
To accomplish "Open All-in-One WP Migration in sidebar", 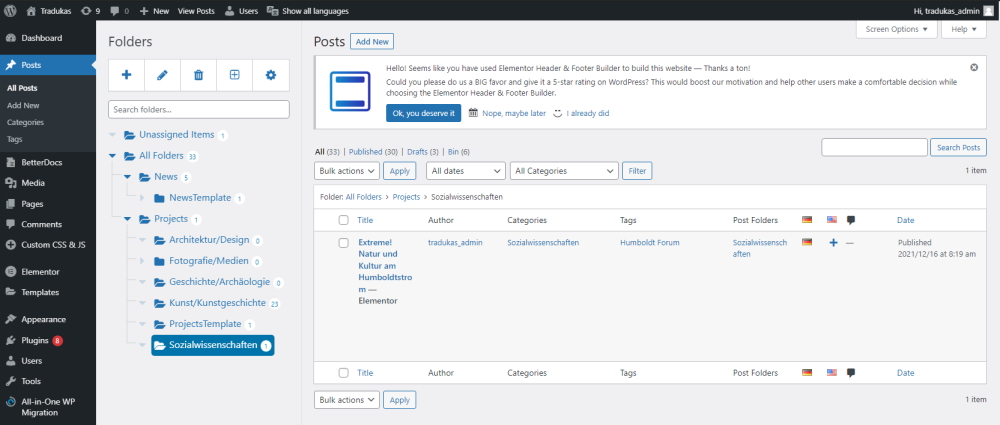I will tap(48, 407).
